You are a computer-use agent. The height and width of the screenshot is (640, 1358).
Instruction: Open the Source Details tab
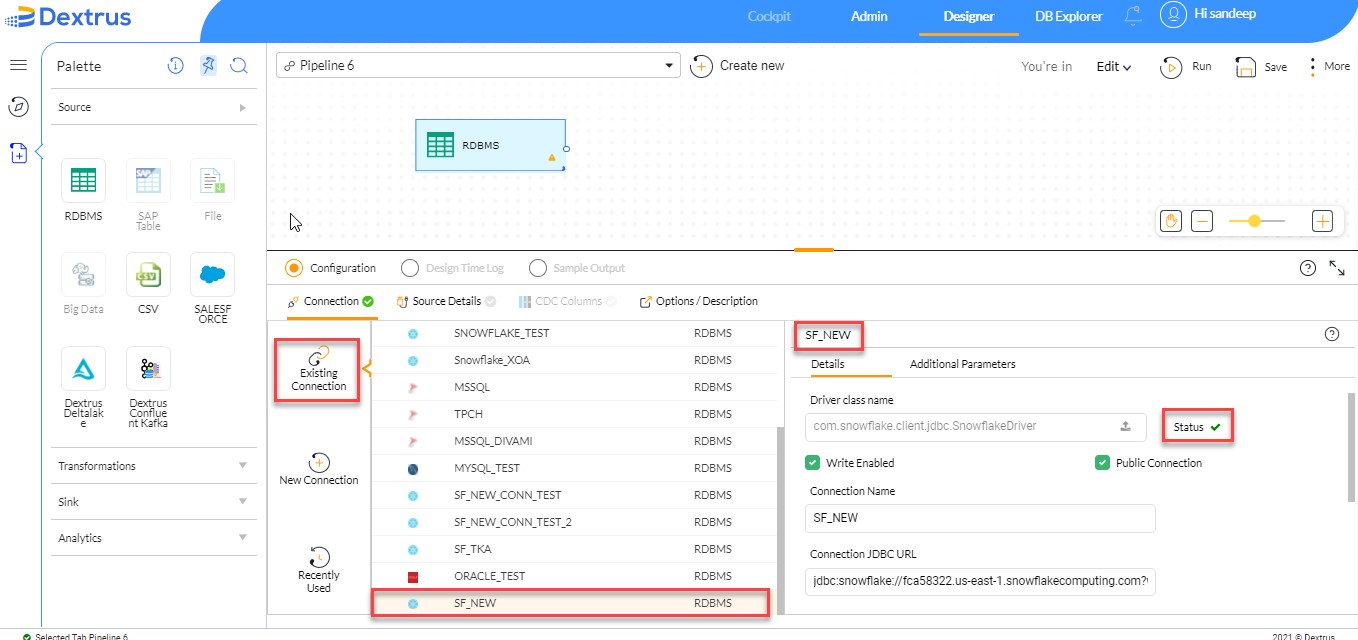click(446, 301)
